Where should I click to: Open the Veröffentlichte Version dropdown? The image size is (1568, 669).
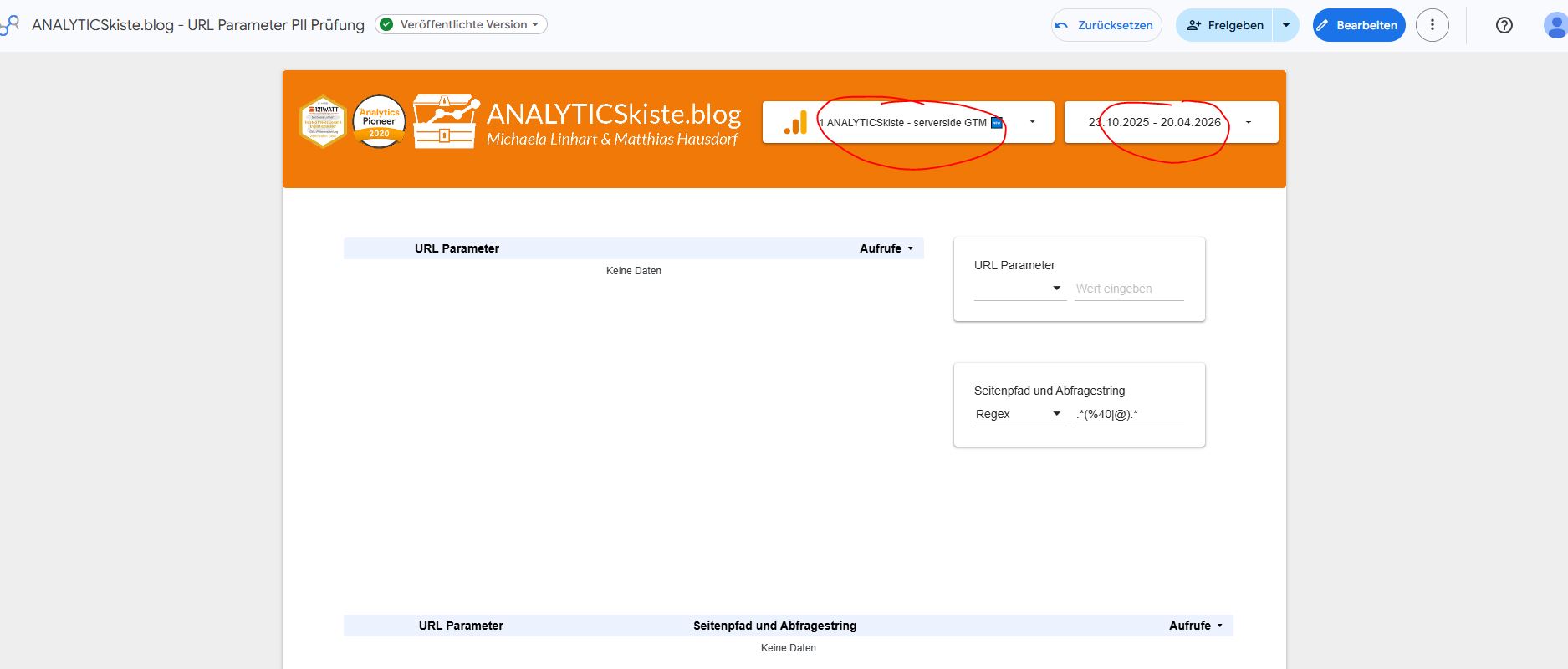click(x=462, y=24)
